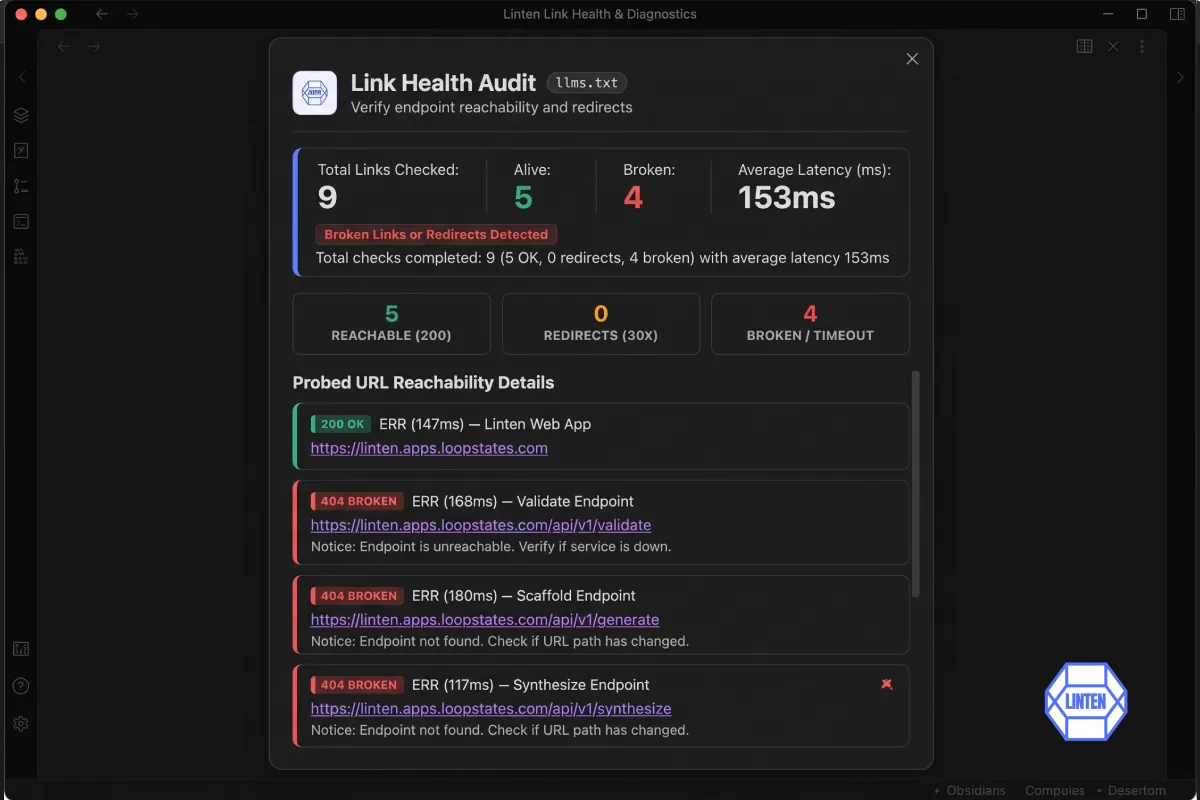Navigate back in the background pane
The height and width of the screenshot is (800, 1200).
click(64, 46)
